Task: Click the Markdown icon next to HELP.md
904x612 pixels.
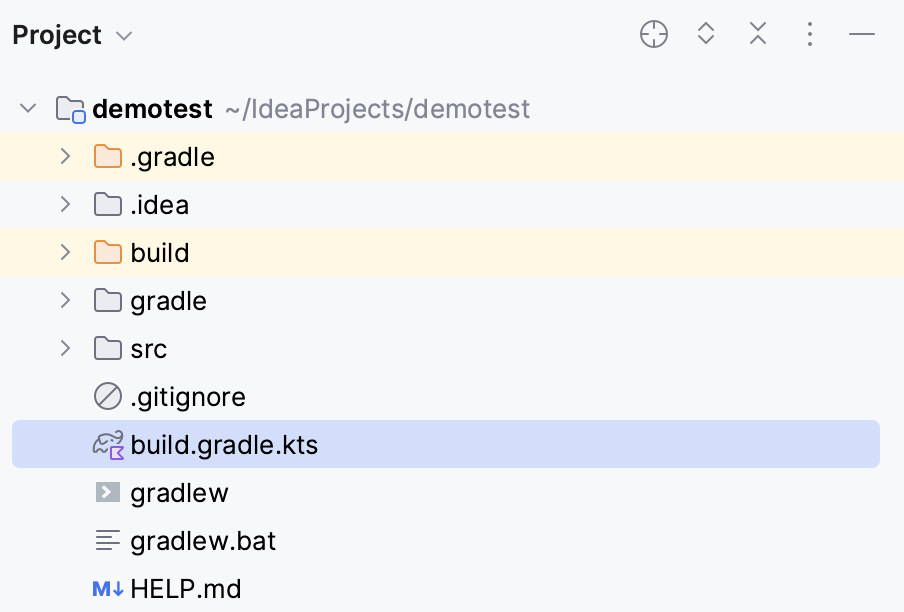Action: [x=107, y=589]
